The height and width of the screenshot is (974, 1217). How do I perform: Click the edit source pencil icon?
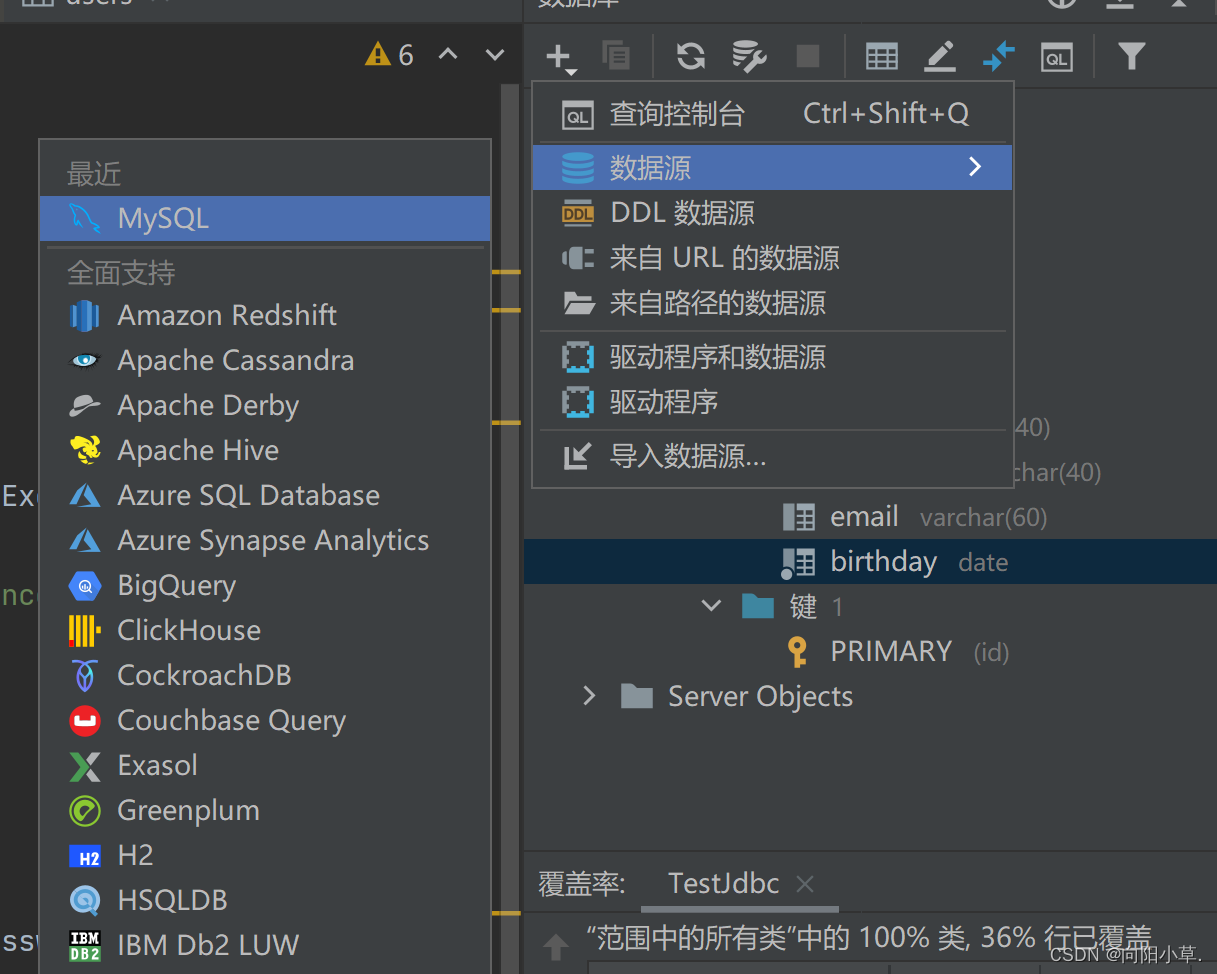(x=939, y=57)
